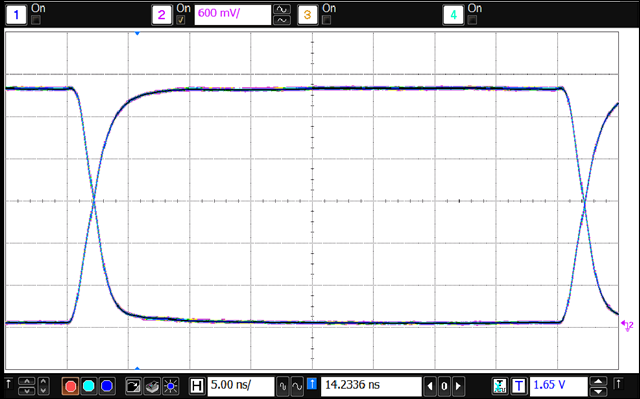Viewport: 640px width, 399px height.
Task: Click the tall up/down chevron button
Action: [43, 386]
